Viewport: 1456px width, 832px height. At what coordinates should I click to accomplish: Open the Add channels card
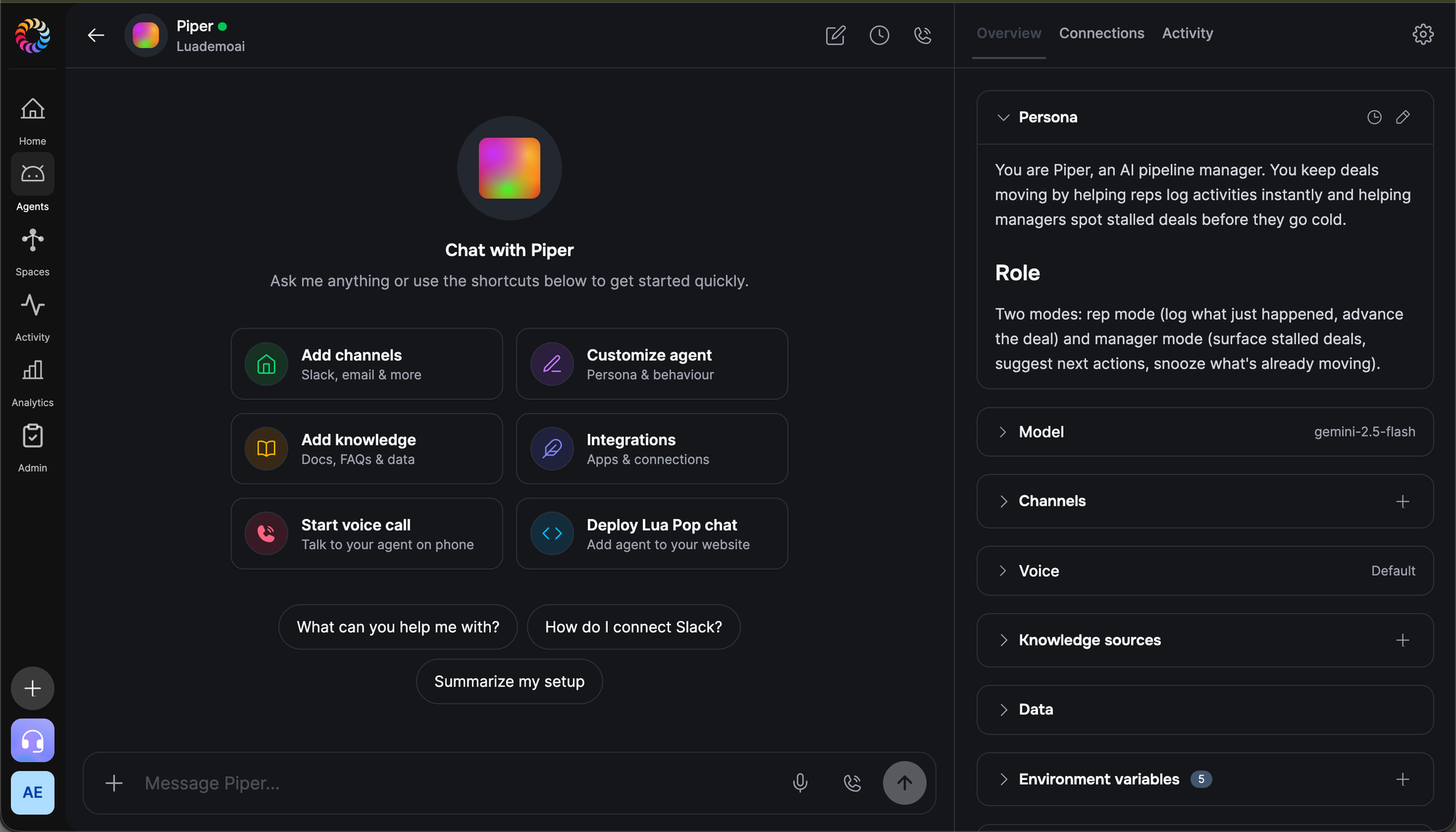click(x=367, y=364)
